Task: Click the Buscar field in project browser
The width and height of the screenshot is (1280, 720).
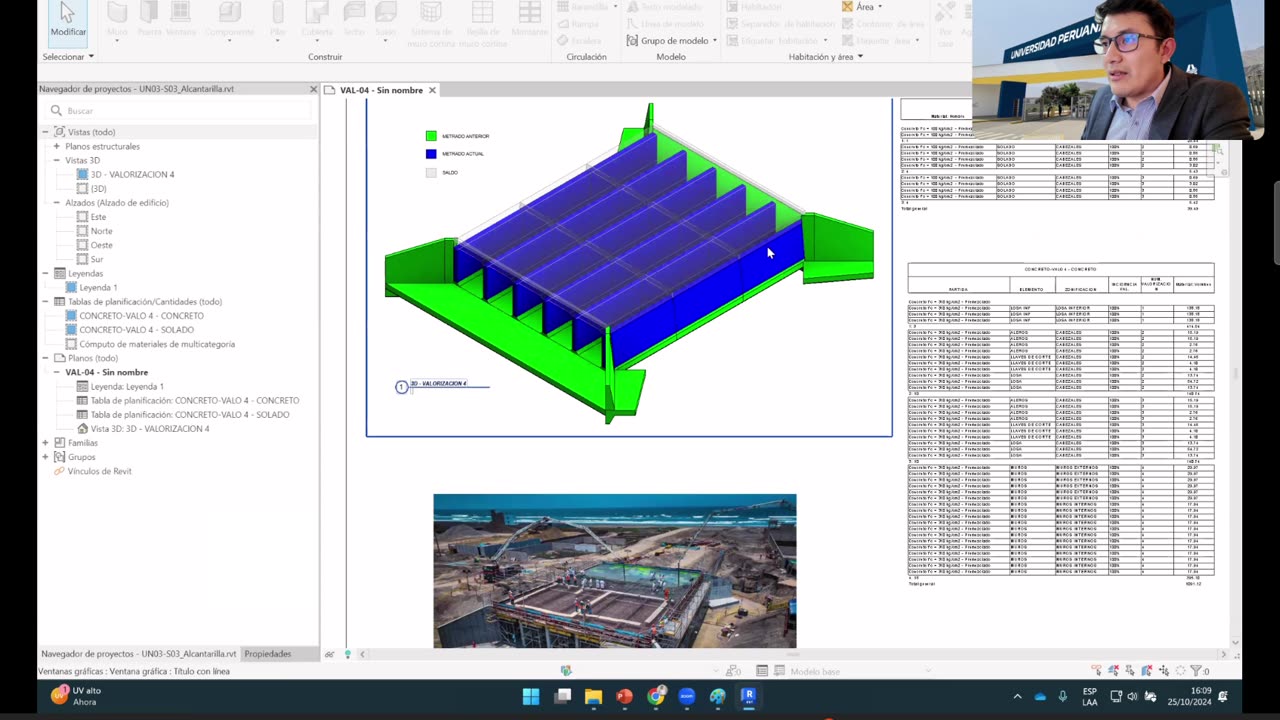Action: tap(178, 111)
